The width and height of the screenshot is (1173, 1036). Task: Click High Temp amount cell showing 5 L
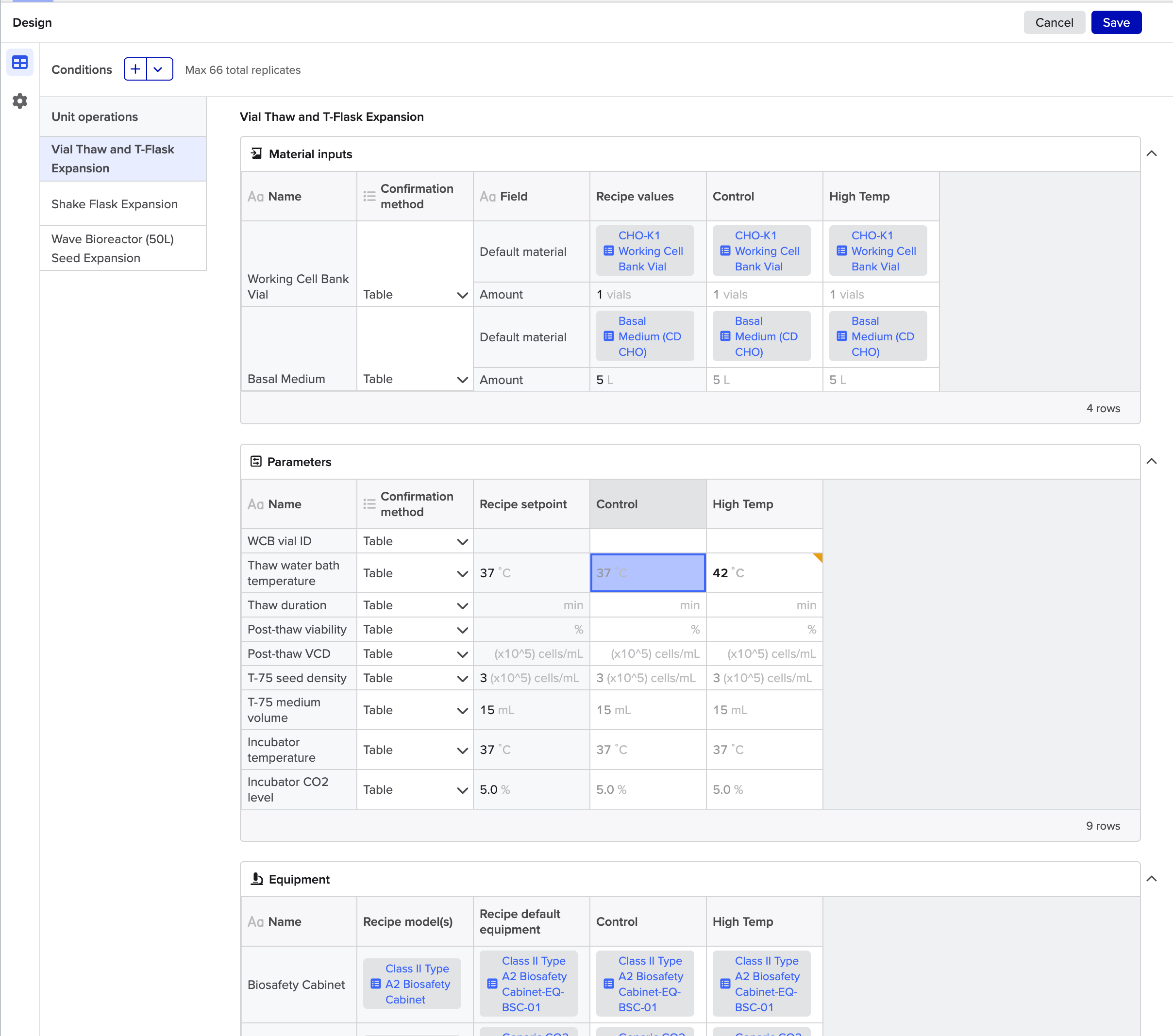881,380
